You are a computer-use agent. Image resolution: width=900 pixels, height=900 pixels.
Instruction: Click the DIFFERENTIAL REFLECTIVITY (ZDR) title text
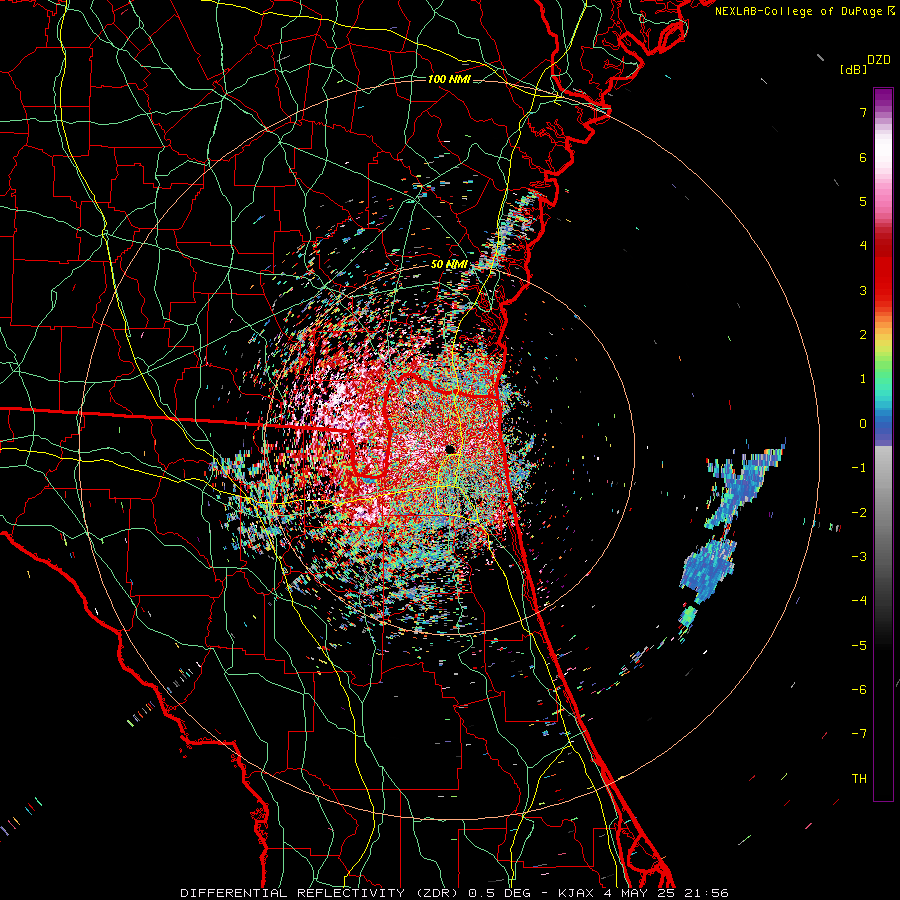click(x=319, y=893)
